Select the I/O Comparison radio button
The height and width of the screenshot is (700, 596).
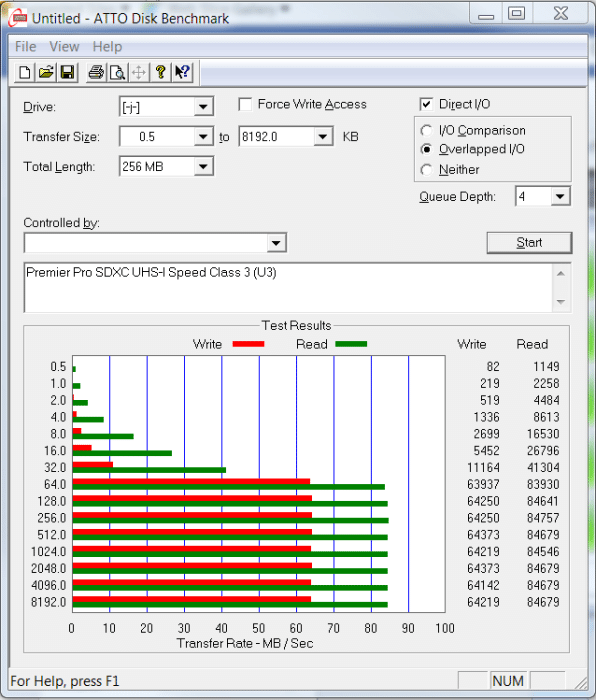(x=426, y=130)
